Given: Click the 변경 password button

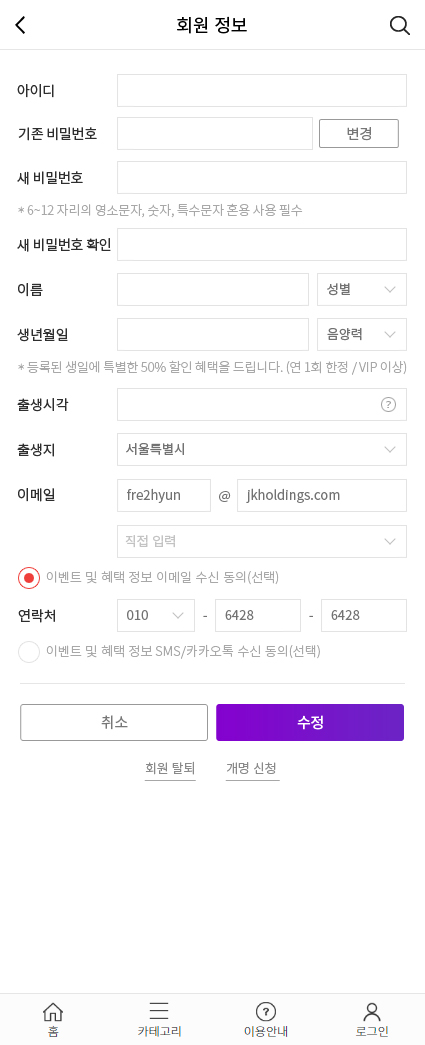Looking at the screenshot, I should coord(359,133).
